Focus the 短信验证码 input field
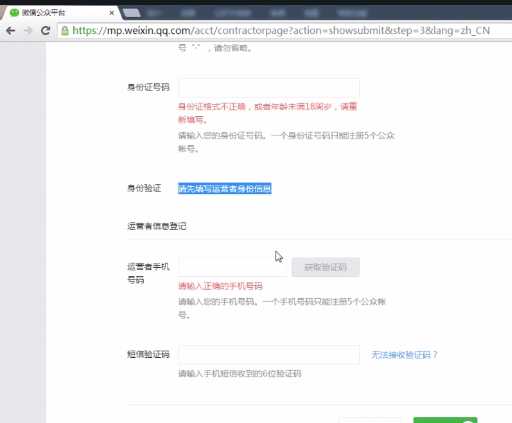Viewport: 512px width, 423px height. pyautogui.click(x=269, y=355)
